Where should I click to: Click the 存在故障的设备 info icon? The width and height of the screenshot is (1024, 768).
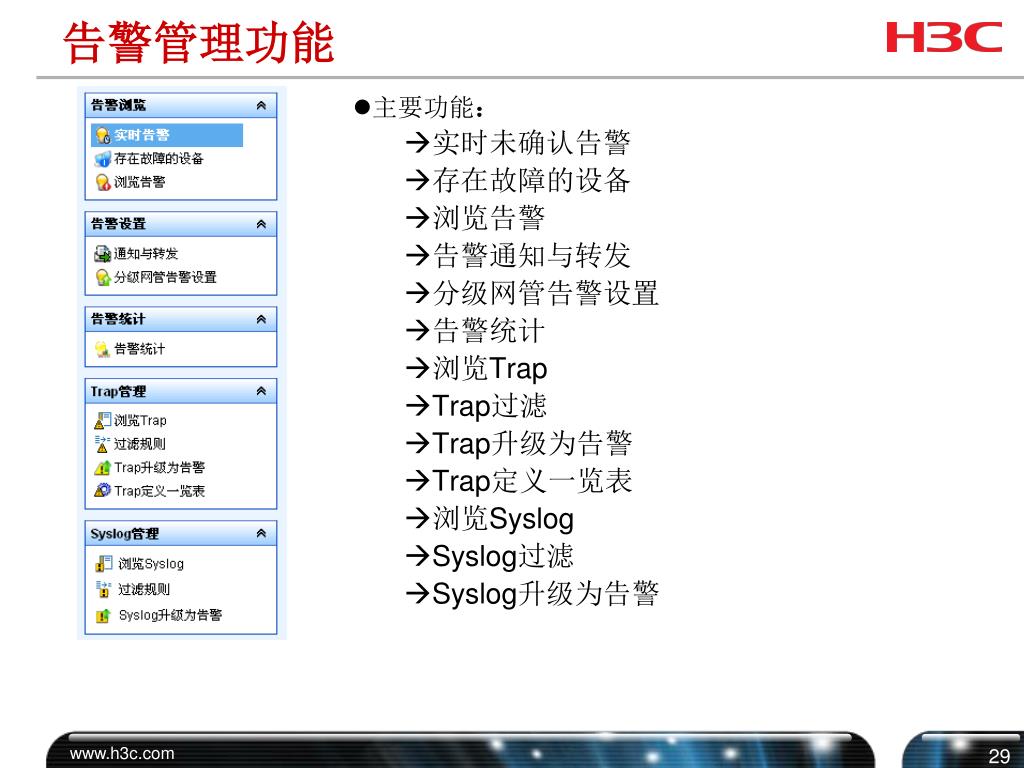(103, 159)
